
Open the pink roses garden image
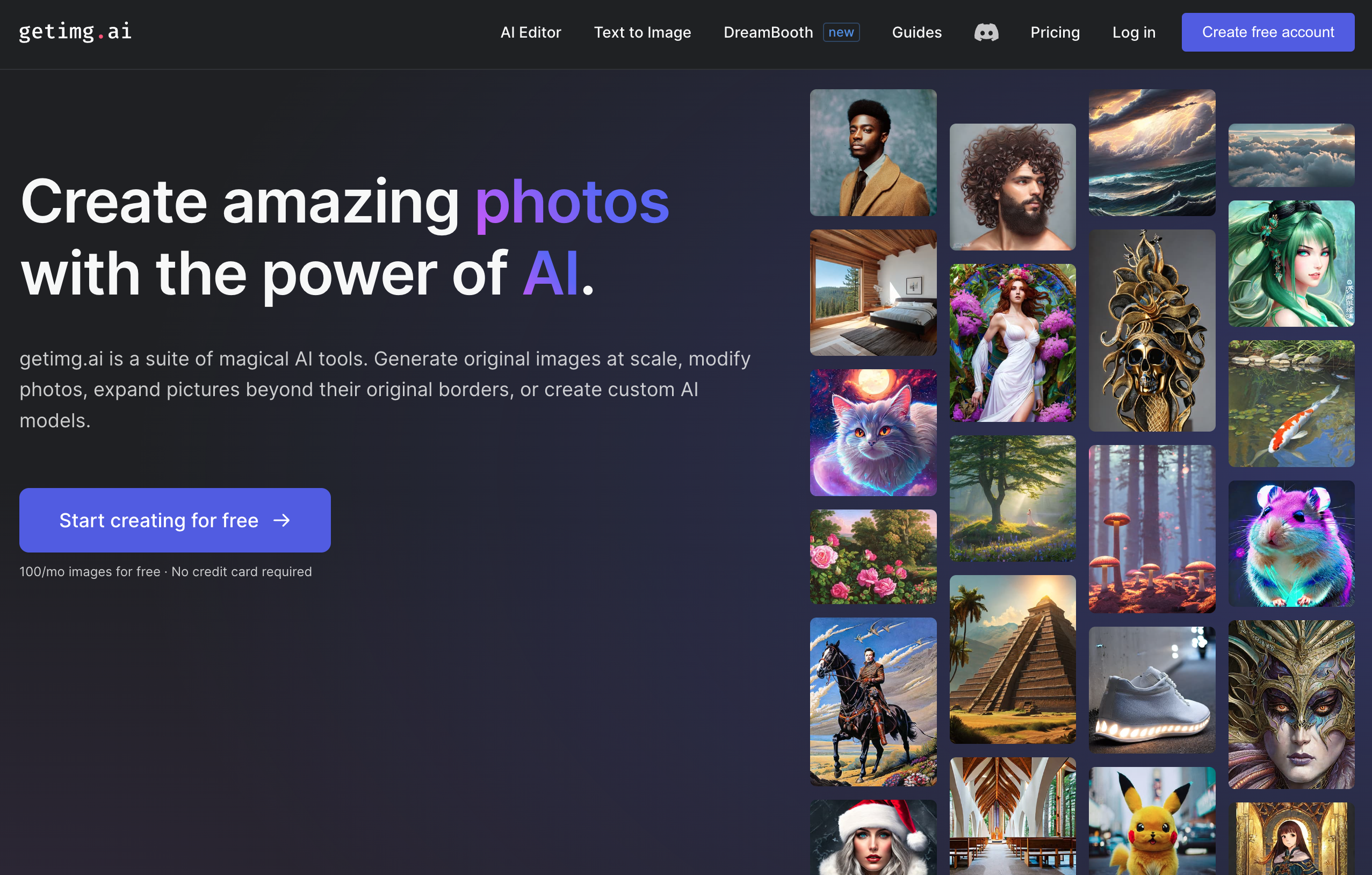(x=873, y=557)
